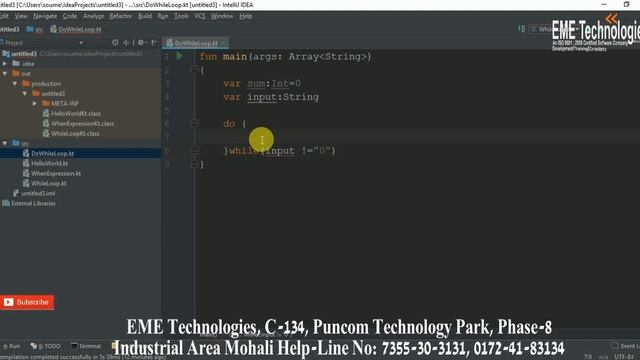The width and height of the screenshot is (640, 360).
Task: Select WhileLoop.kt in the project tree
Action: pos(49,183)
